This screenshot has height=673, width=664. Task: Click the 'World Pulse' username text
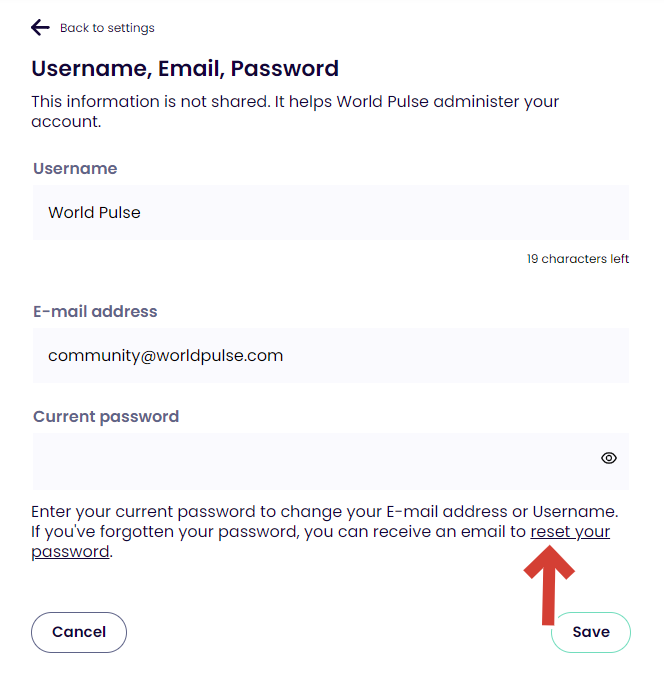pyautogui.click(x=94, y=213)
